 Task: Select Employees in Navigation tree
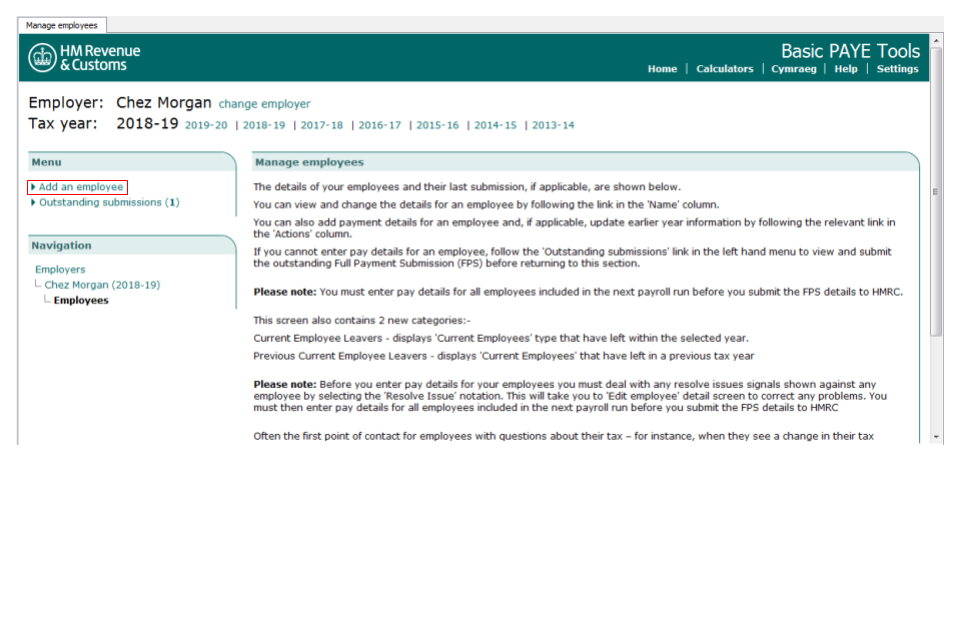pyautogui.click(x=81, y=301)
